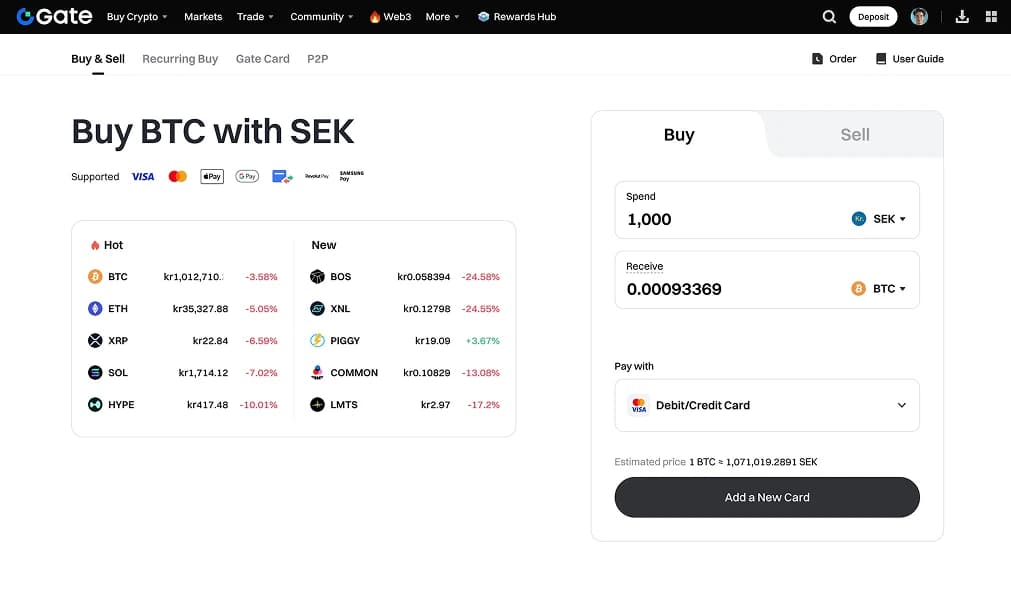Click the PIGGY coin icon
Viewport: 1011px width, 612px height.
point(317,341)
